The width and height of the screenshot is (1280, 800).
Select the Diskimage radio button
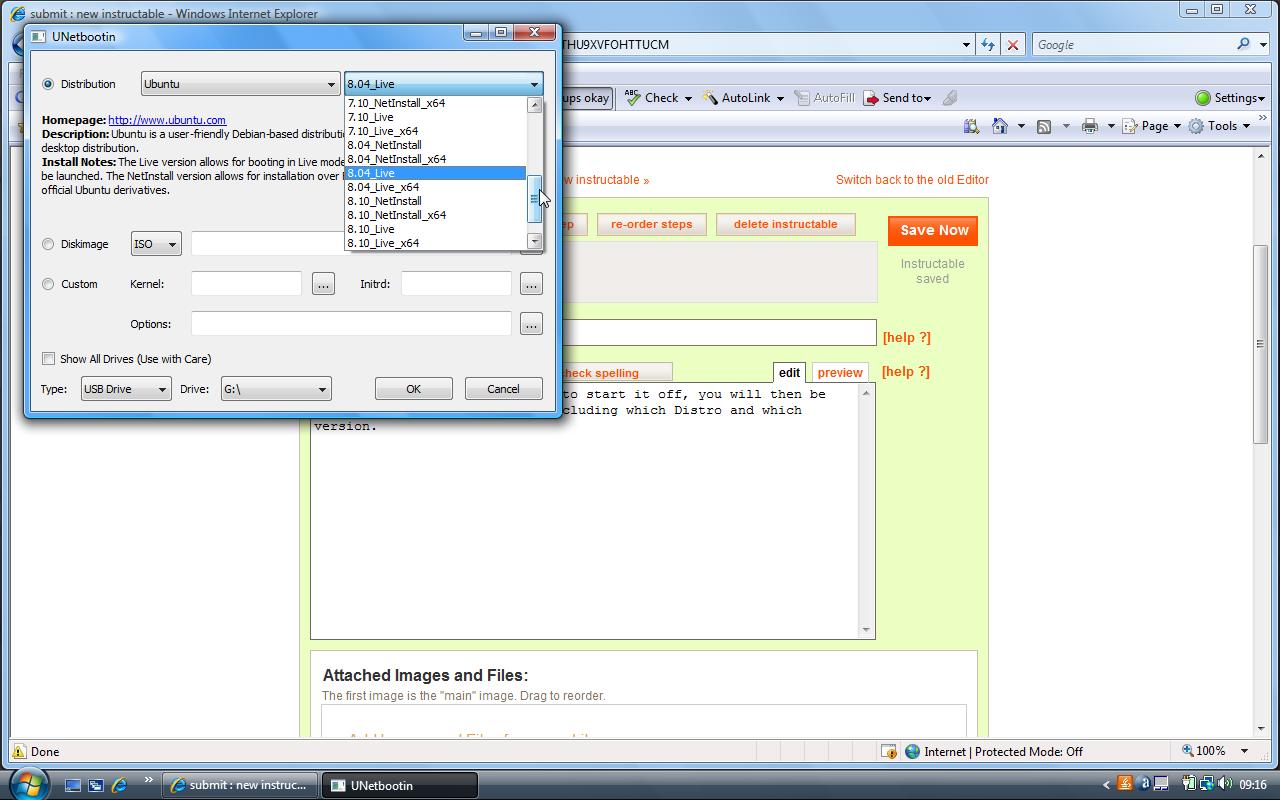coord(47,243)
